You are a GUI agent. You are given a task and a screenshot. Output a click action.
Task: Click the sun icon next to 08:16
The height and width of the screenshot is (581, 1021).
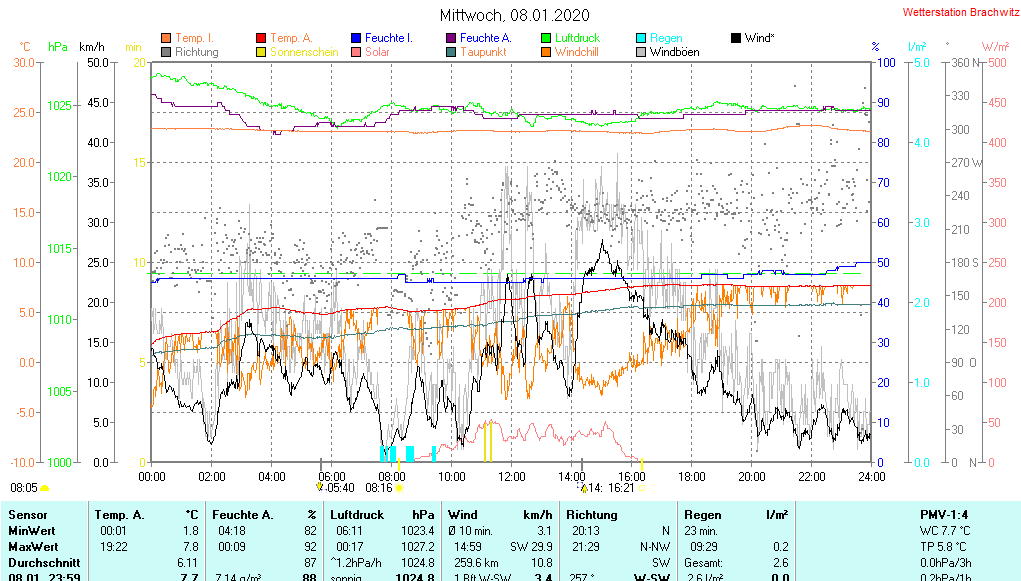pyautogui.click(x=399, y=488)
